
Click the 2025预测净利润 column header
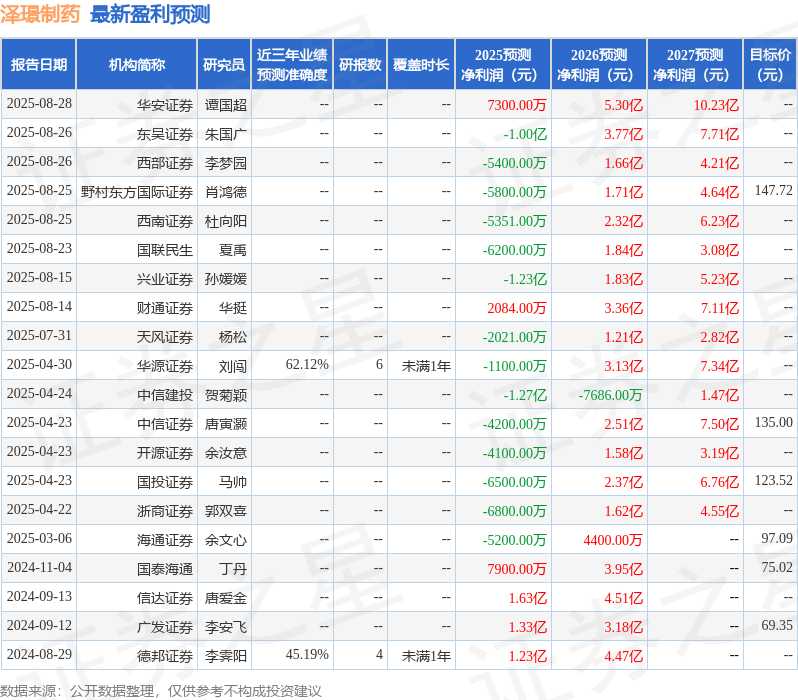tap(503, 65)
